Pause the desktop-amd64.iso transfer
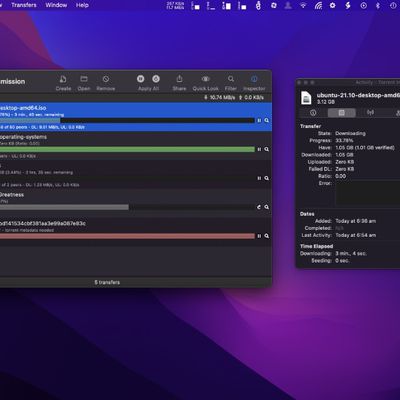The image size is (400, 400). tap(259, 120)
